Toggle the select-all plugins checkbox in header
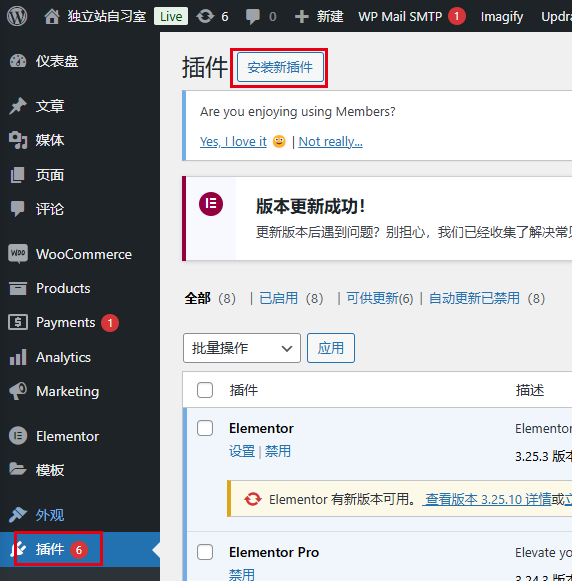This screenshot has width=572, height=581. click(205, 390)
